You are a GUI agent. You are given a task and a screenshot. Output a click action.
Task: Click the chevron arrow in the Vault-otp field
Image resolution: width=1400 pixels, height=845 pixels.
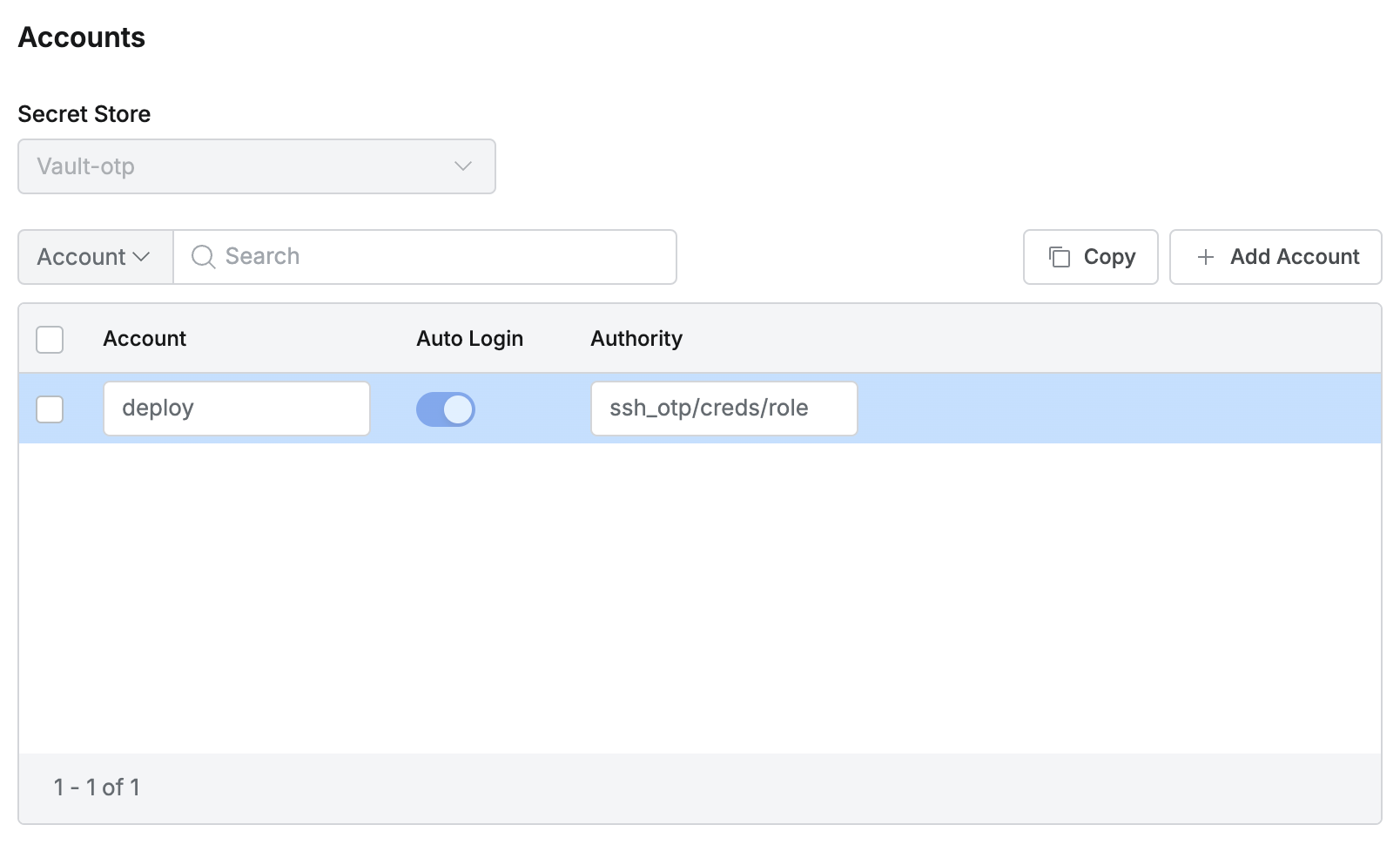click(x=462, y=166)
